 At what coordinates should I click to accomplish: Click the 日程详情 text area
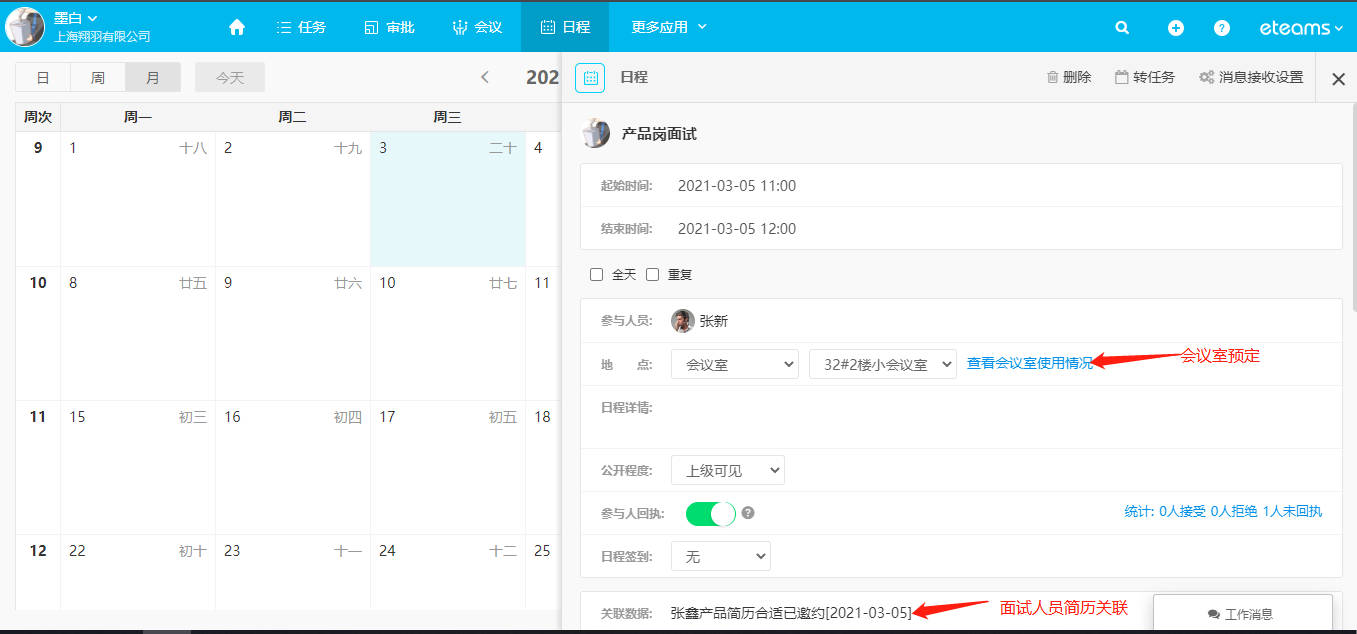click(961, 417)
